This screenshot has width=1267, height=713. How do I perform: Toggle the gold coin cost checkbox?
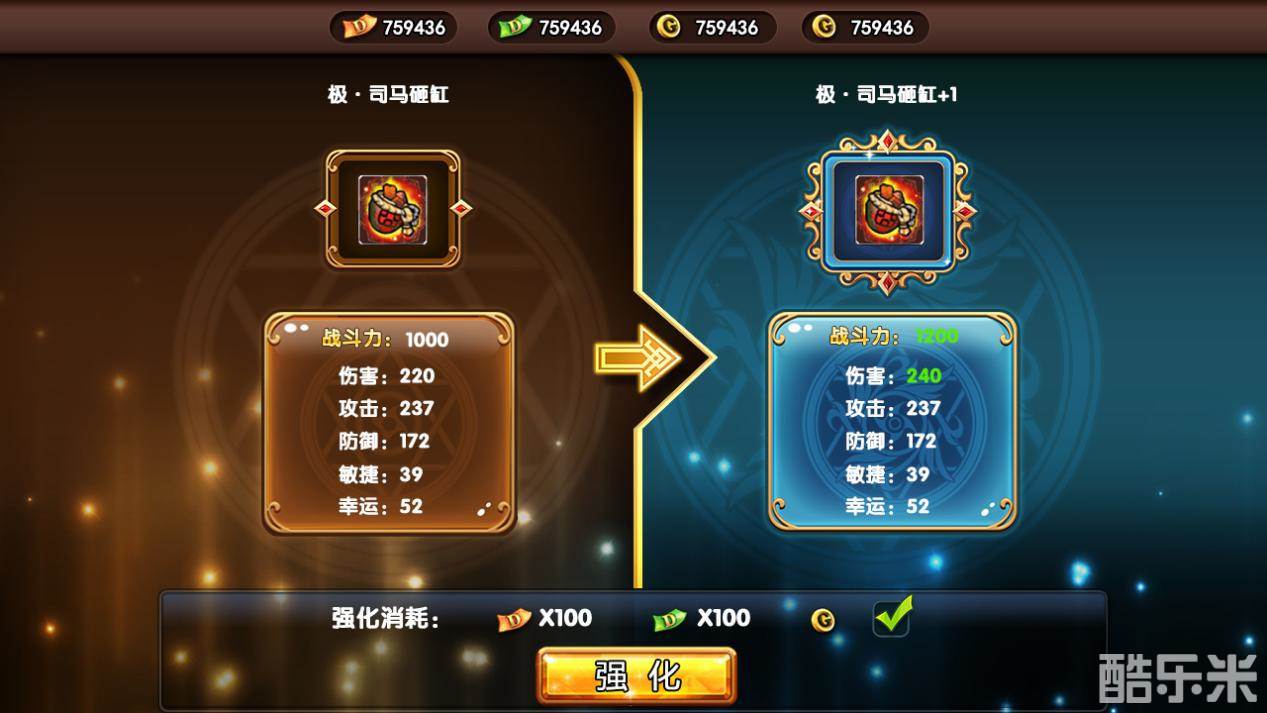pyautogui.click(x=891, y=617)
